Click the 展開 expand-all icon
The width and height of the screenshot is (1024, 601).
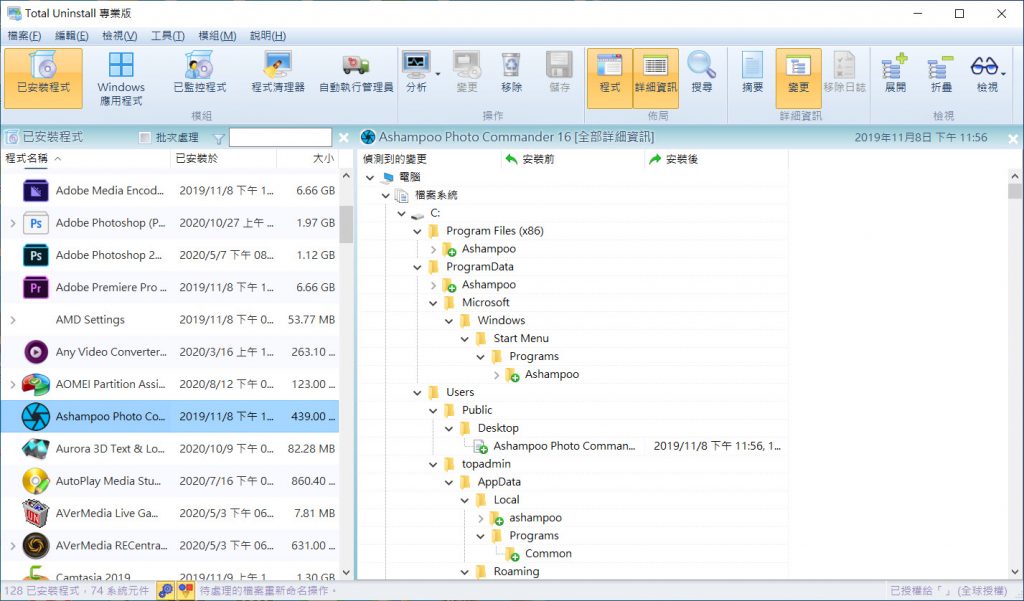click(894, 75)
